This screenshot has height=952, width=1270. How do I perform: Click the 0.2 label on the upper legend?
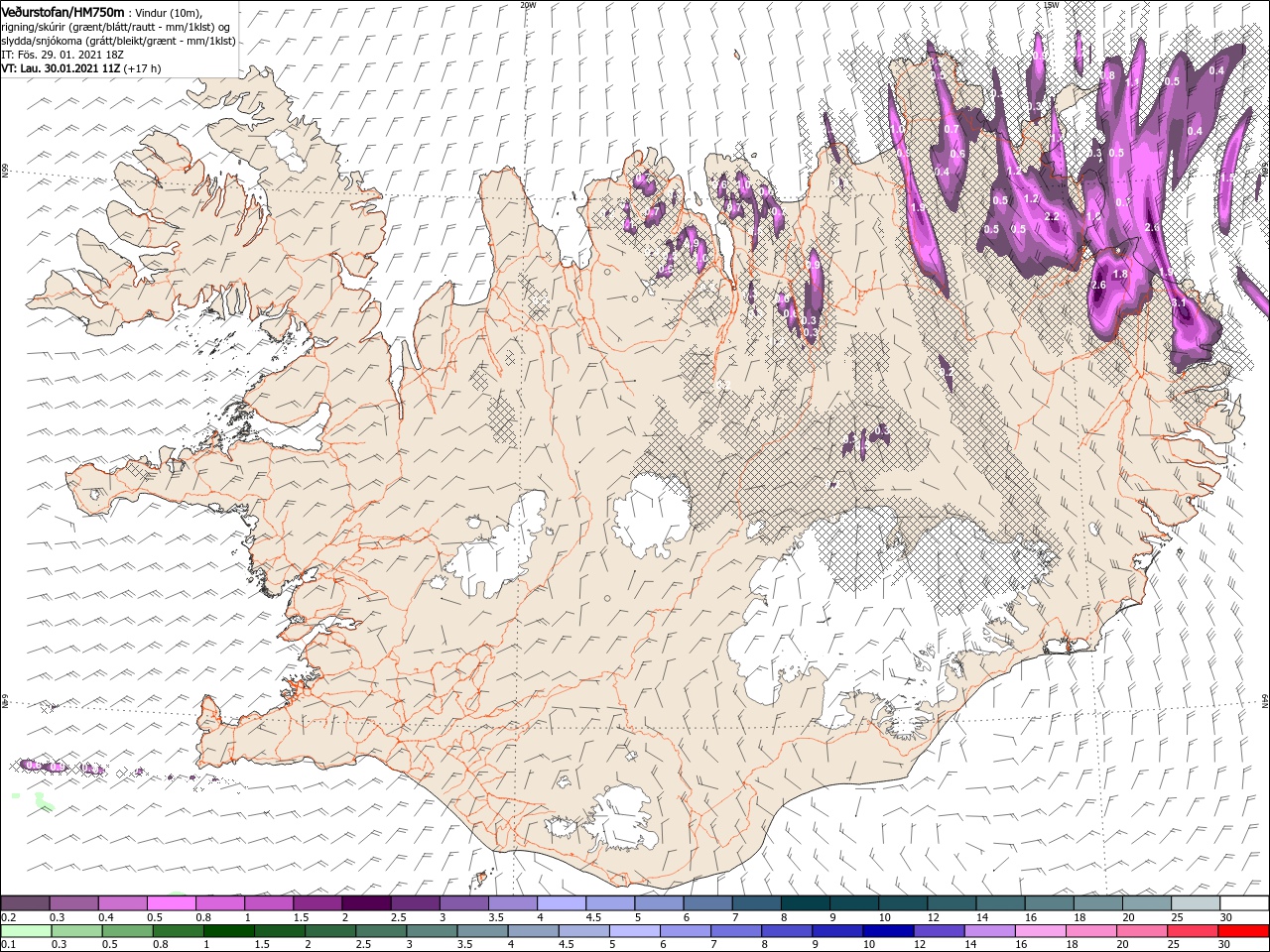pyautogui.click(x=9, y=917)
